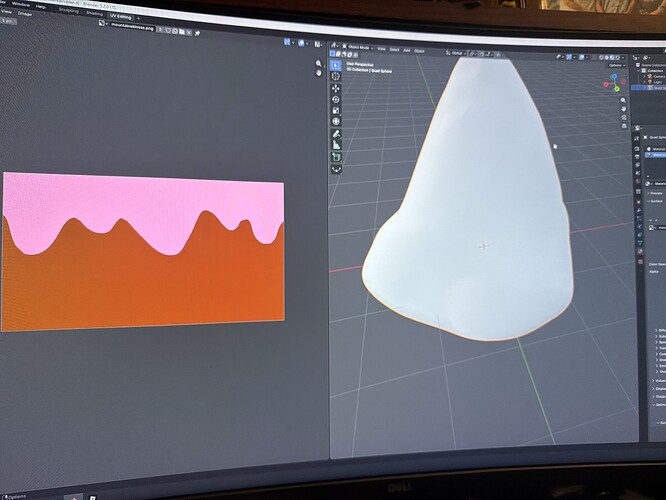Screen dimensions: 666x500
Task: Switch perspective/orthographic grid icon in viewport
Action: (624, 126)
